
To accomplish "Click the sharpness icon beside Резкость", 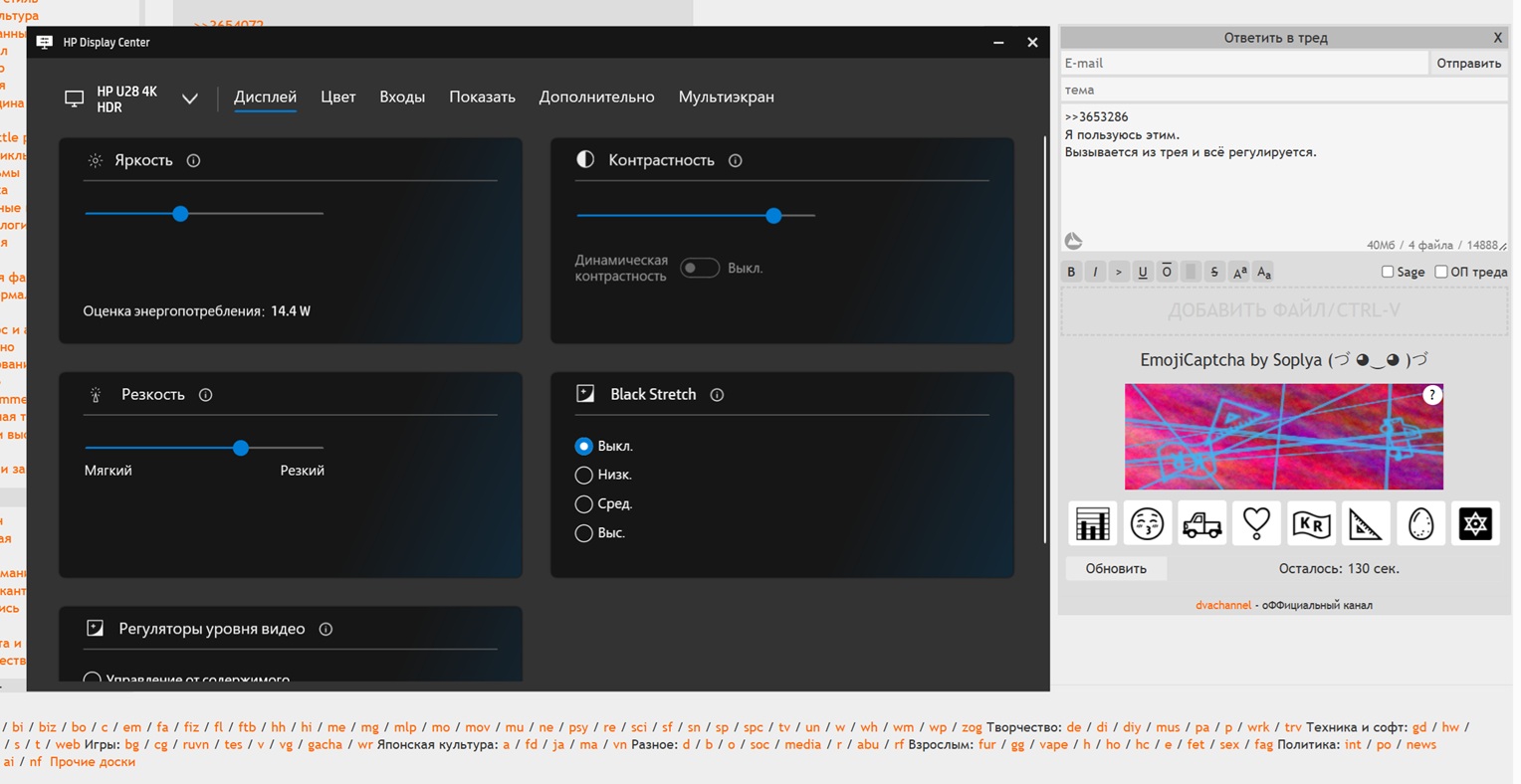I will tap(96, 395).
